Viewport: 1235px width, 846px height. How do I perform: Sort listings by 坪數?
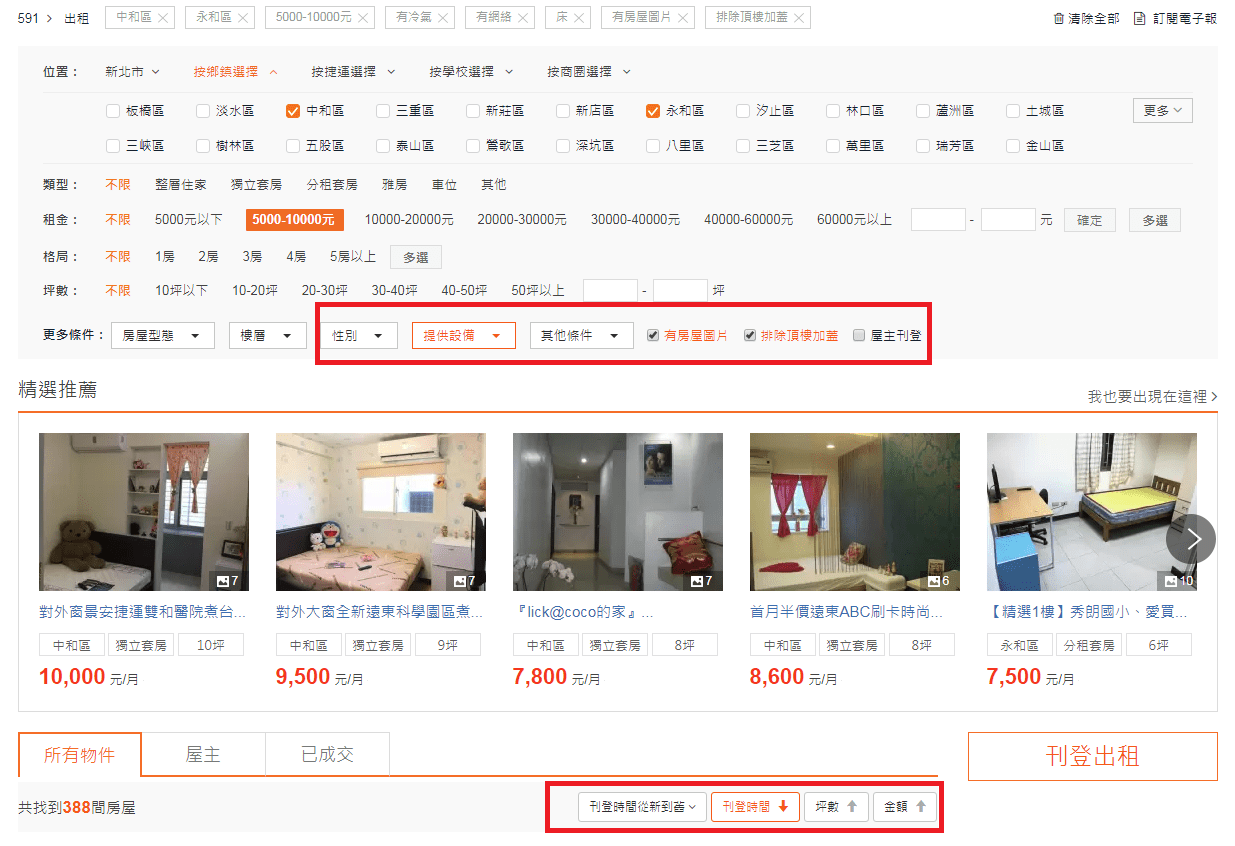click(x=836, y=806)
